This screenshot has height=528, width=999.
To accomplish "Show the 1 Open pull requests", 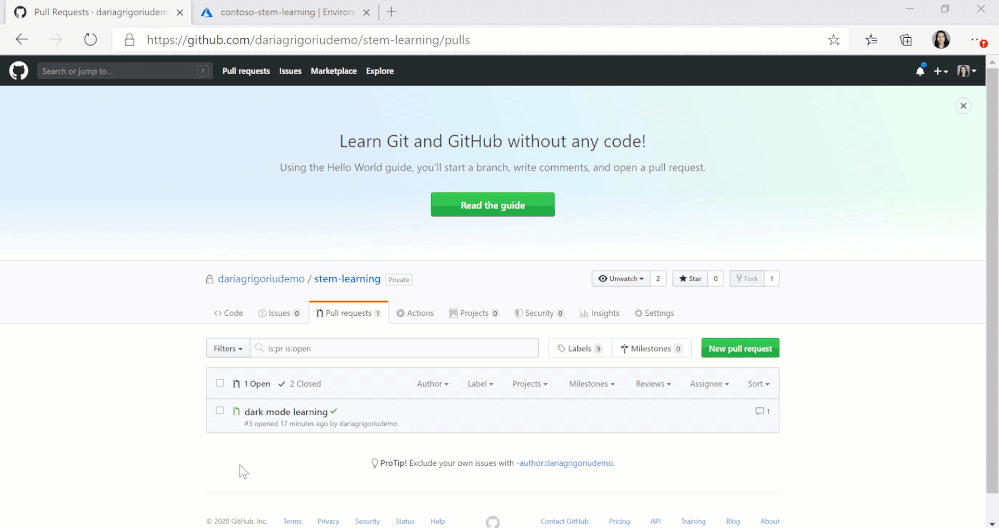I will click(x=251, y=383).
